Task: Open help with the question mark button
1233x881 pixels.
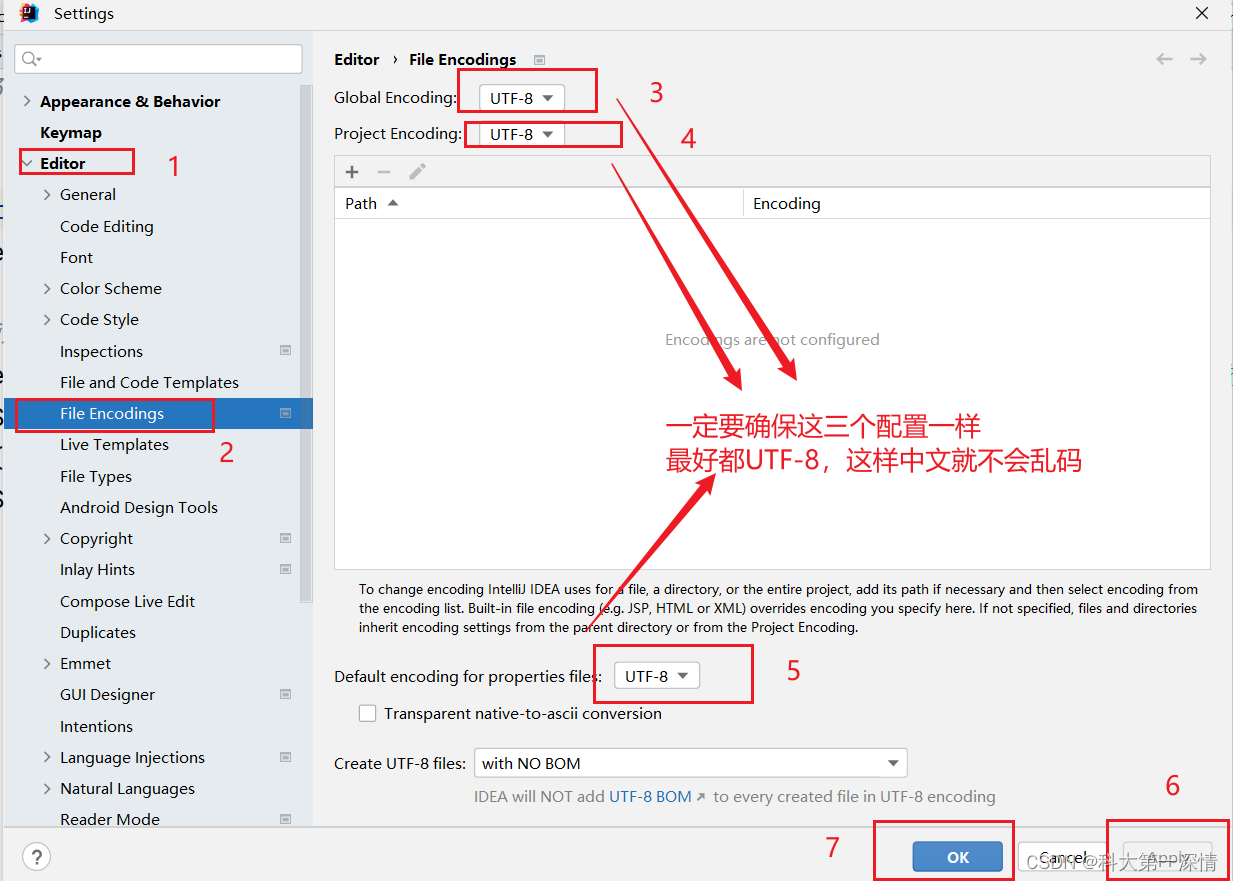Action: (37, 856)
